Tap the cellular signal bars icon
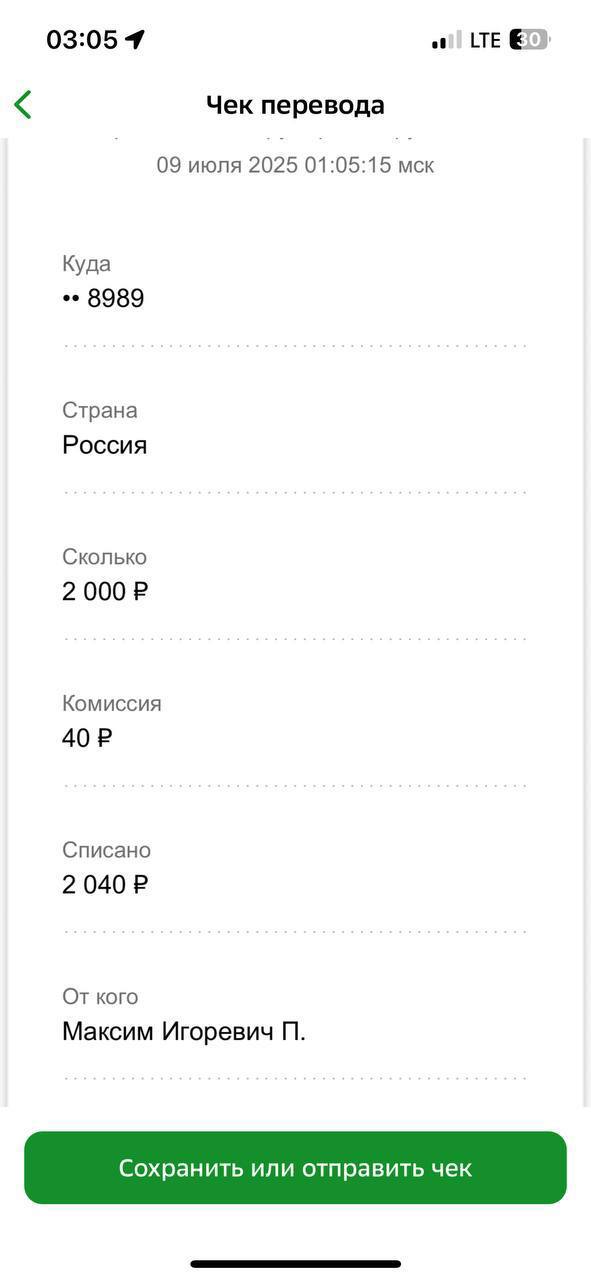This screenshot has height=1280, width=591. (x=447, y=40)
